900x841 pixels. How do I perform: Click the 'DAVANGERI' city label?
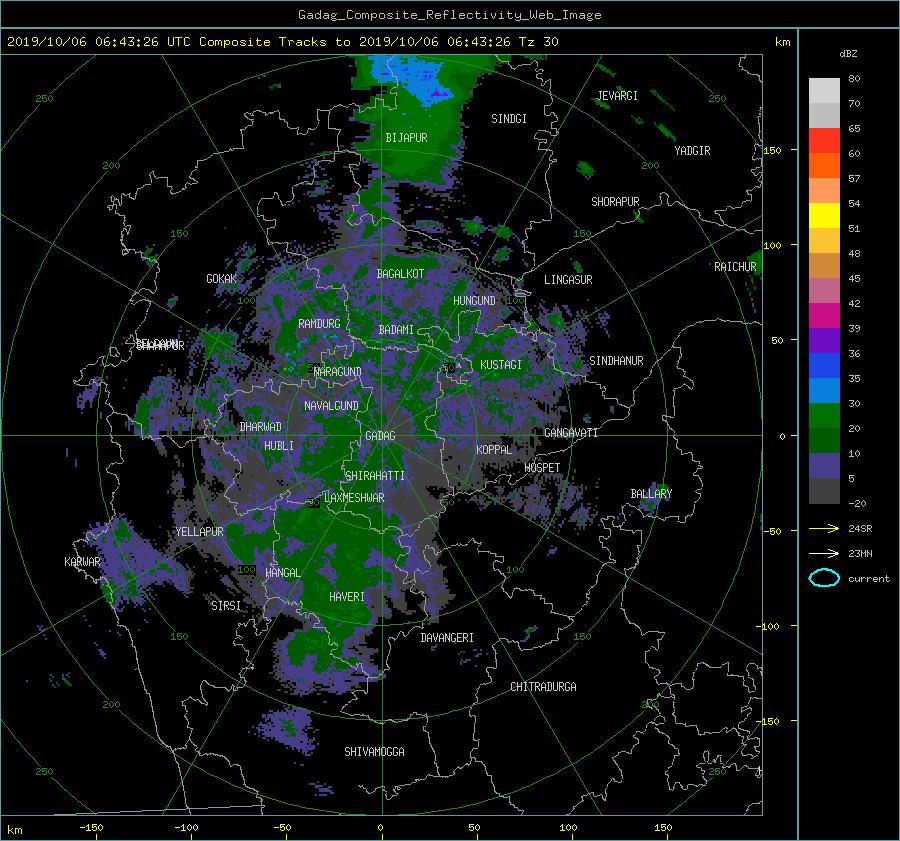[x=447, y=638]
